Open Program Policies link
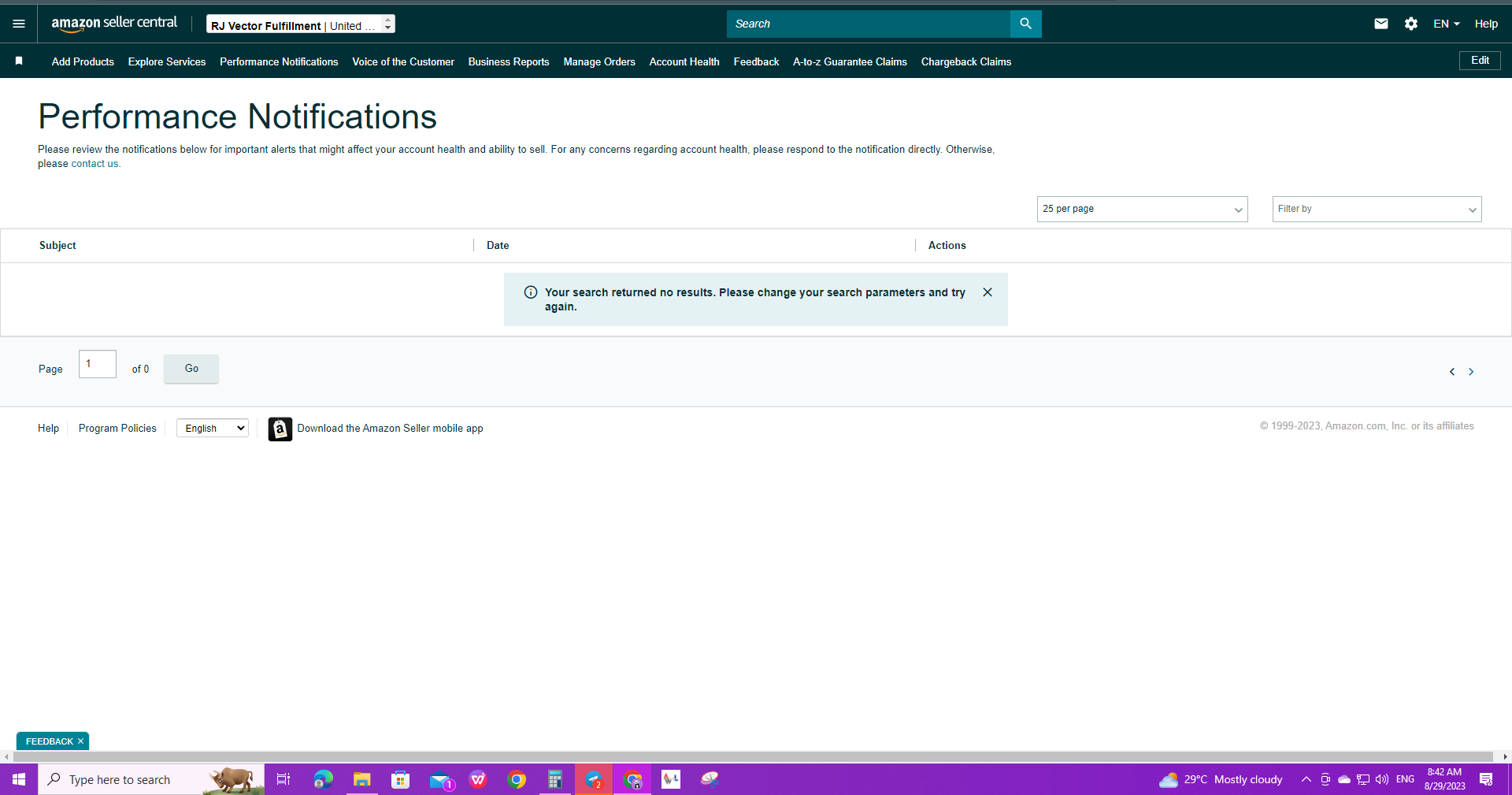The height and width of the screenshot is (795, 1512). 117,428
